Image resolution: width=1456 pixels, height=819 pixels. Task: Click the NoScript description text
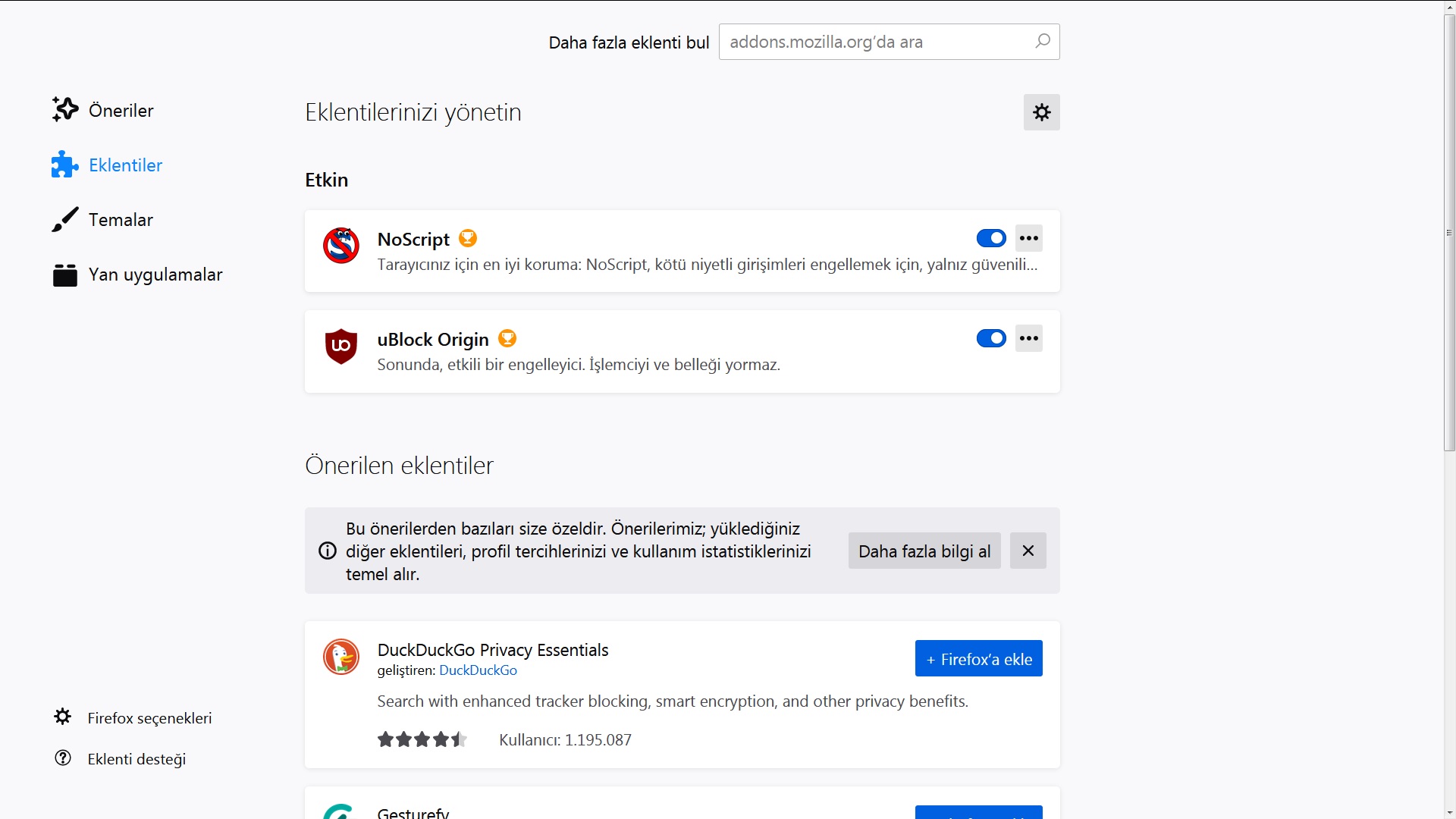pos(708,265)
